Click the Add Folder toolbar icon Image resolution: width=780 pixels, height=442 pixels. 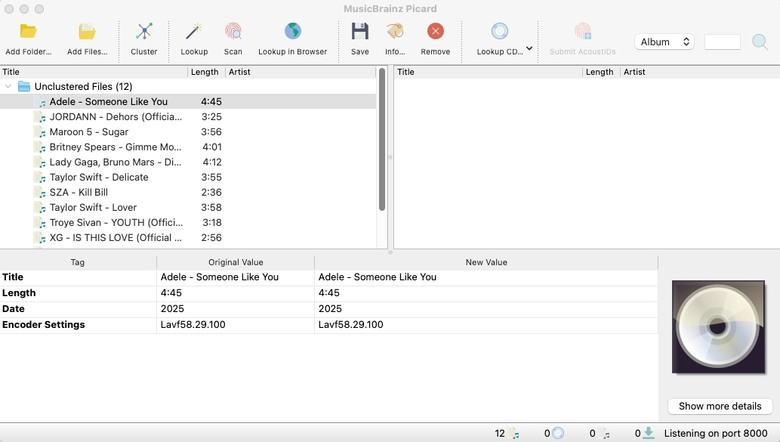[x=28, y=32]
